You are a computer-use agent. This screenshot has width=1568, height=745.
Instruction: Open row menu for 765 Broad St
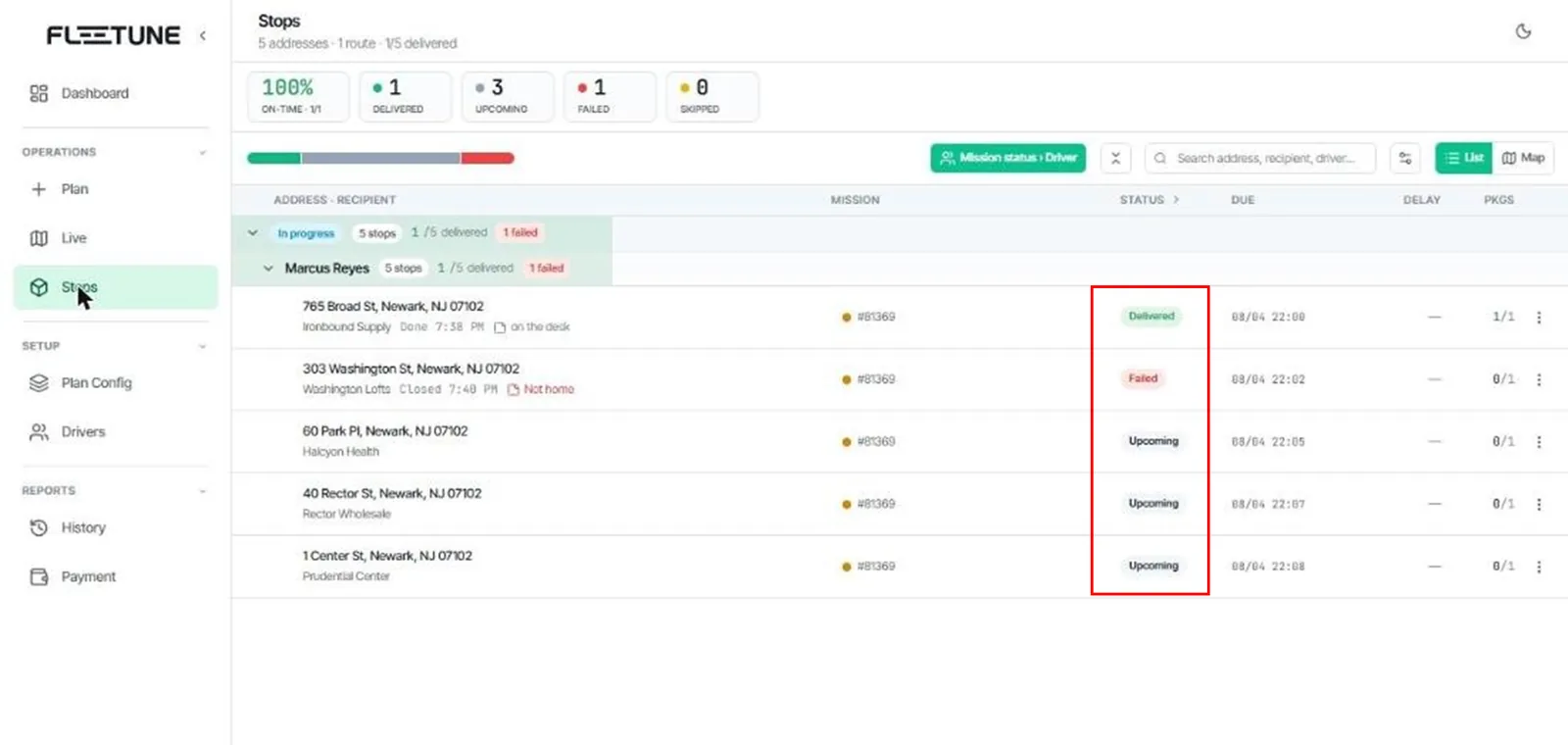click(1539, 318)
